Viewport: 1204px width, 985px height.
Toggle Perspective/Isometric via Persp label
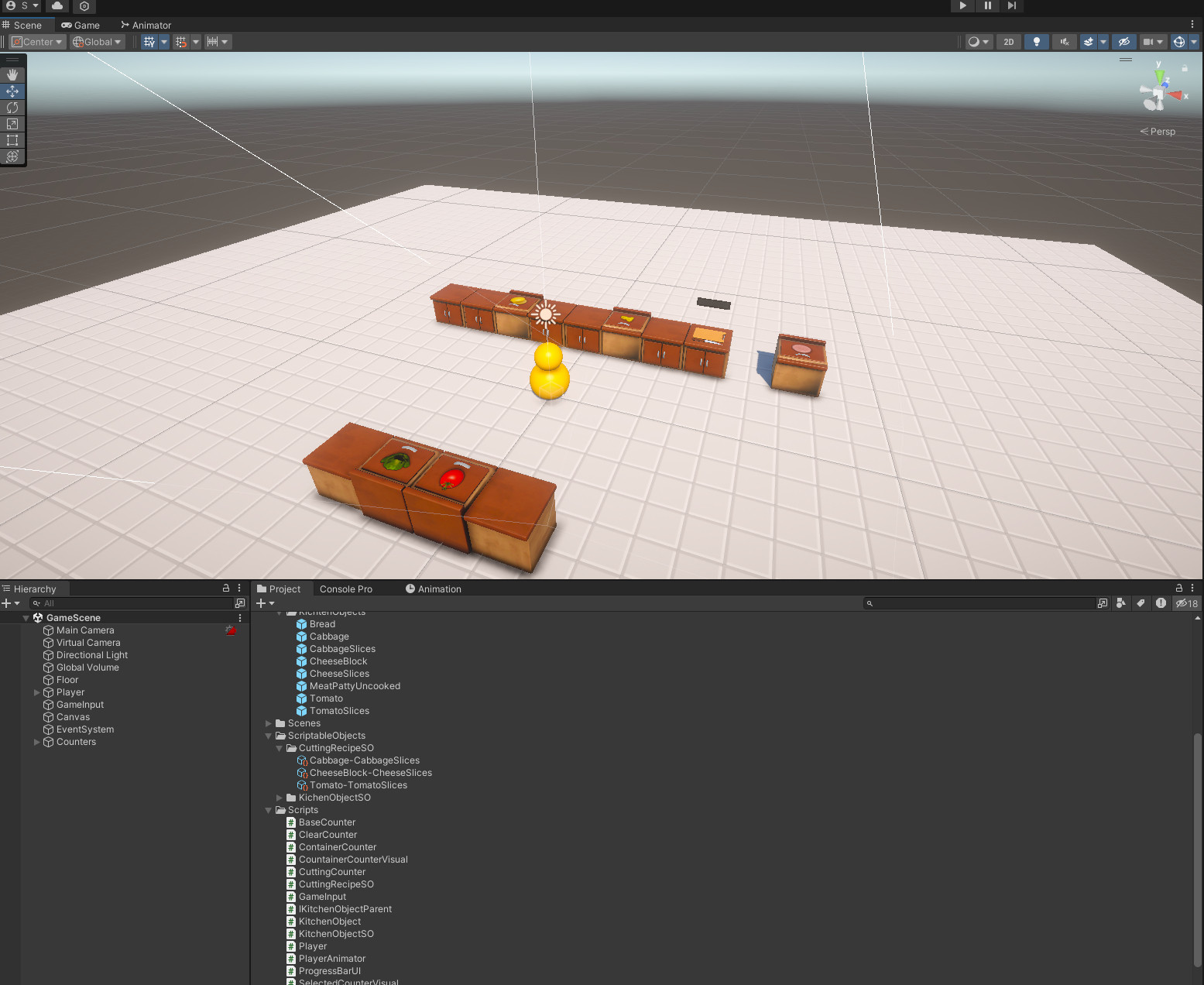click(1158, 132)
